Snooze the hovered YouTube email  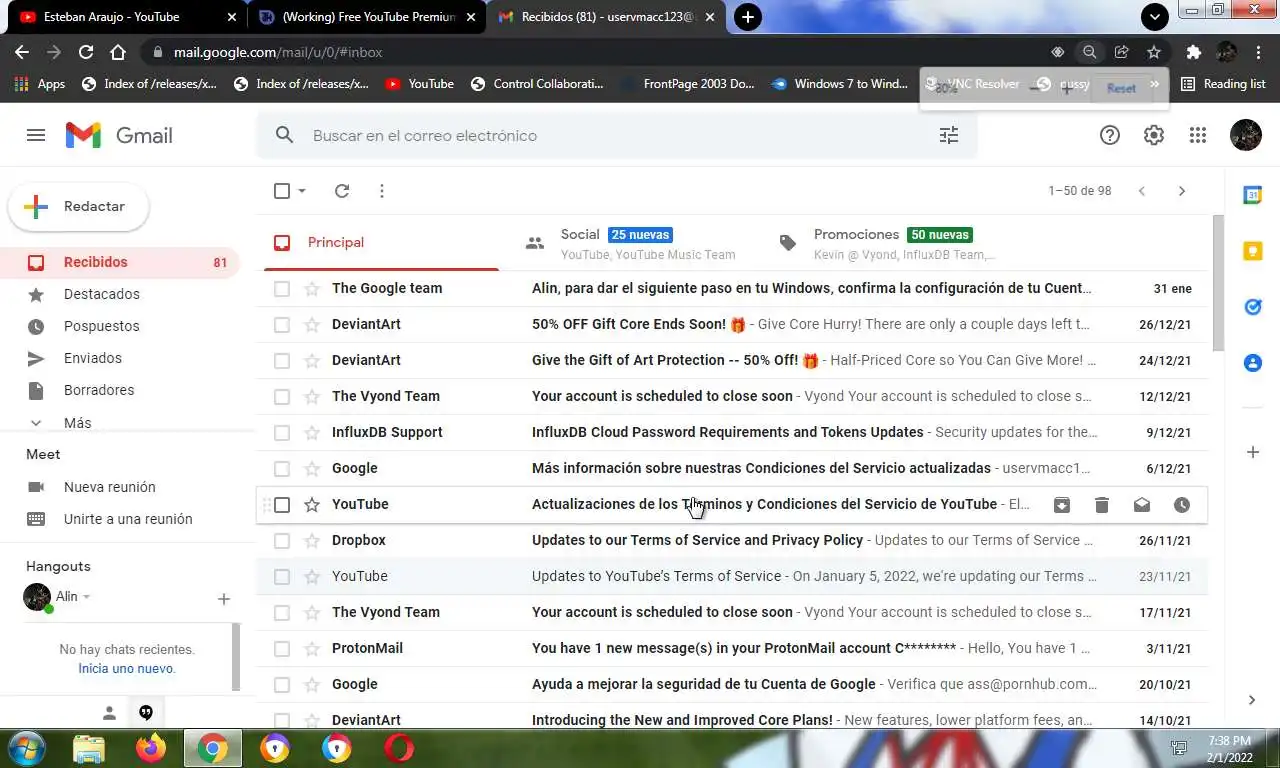1182,505
